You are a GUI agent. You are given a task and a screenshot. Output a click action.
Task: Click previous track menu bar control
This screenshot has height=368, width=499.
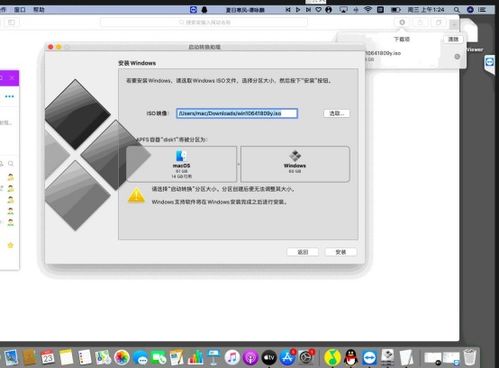[x=288, y=10]
